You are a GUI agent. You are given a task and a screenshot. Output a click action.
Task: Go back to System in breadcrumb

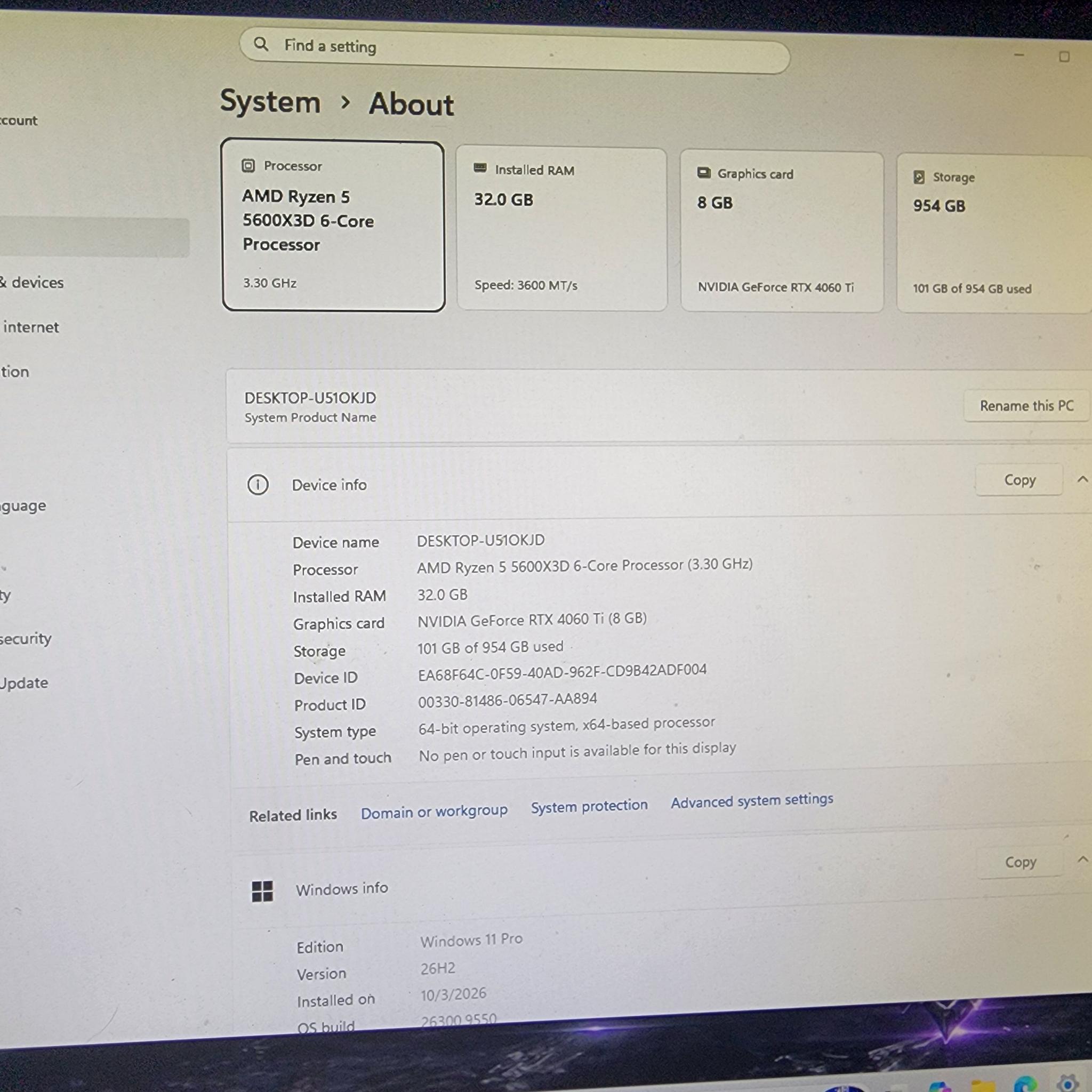click(x=270, y=102)
